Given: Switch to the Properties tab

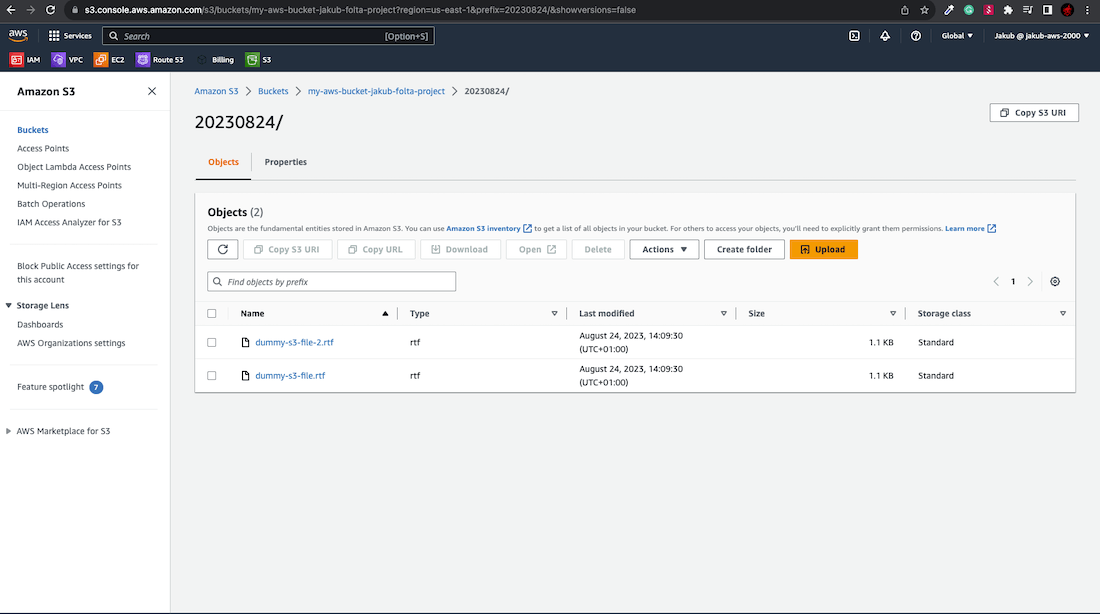Looking at the screenshot, I should (286, 162).
